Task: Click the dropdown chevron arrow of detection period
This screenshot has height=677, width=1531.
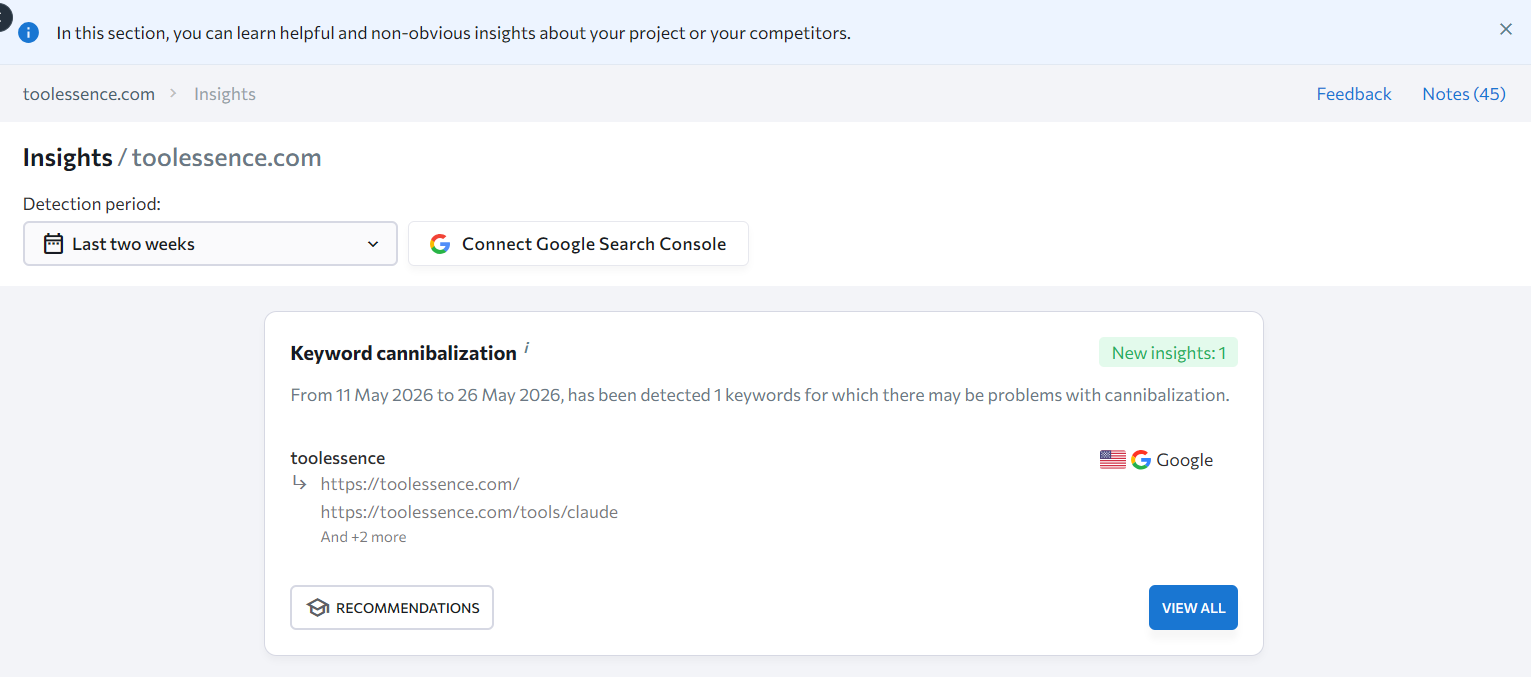Action: (373, 244)
